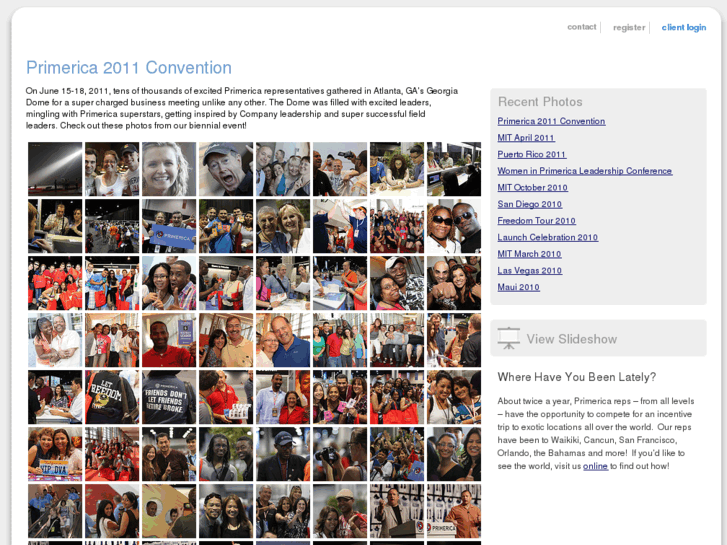Open the Freedom Tour 2010 album

click(536, 221)
